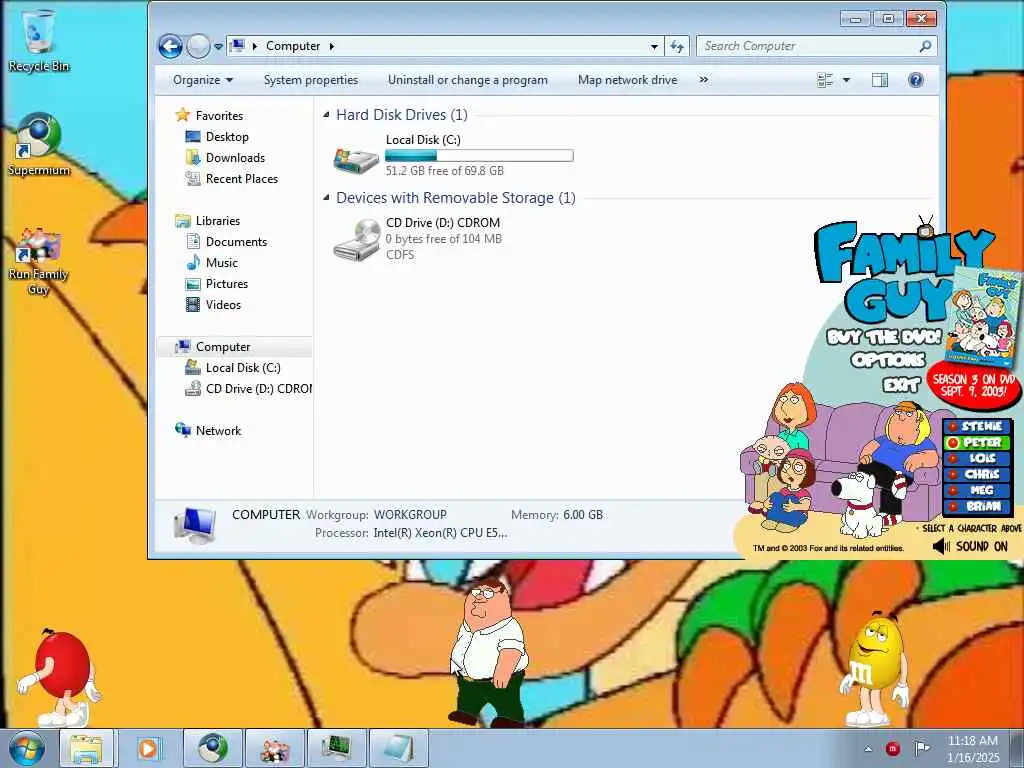Expand address bar previous locations dropdown
1024x768 pixels.
click(654, 46)
